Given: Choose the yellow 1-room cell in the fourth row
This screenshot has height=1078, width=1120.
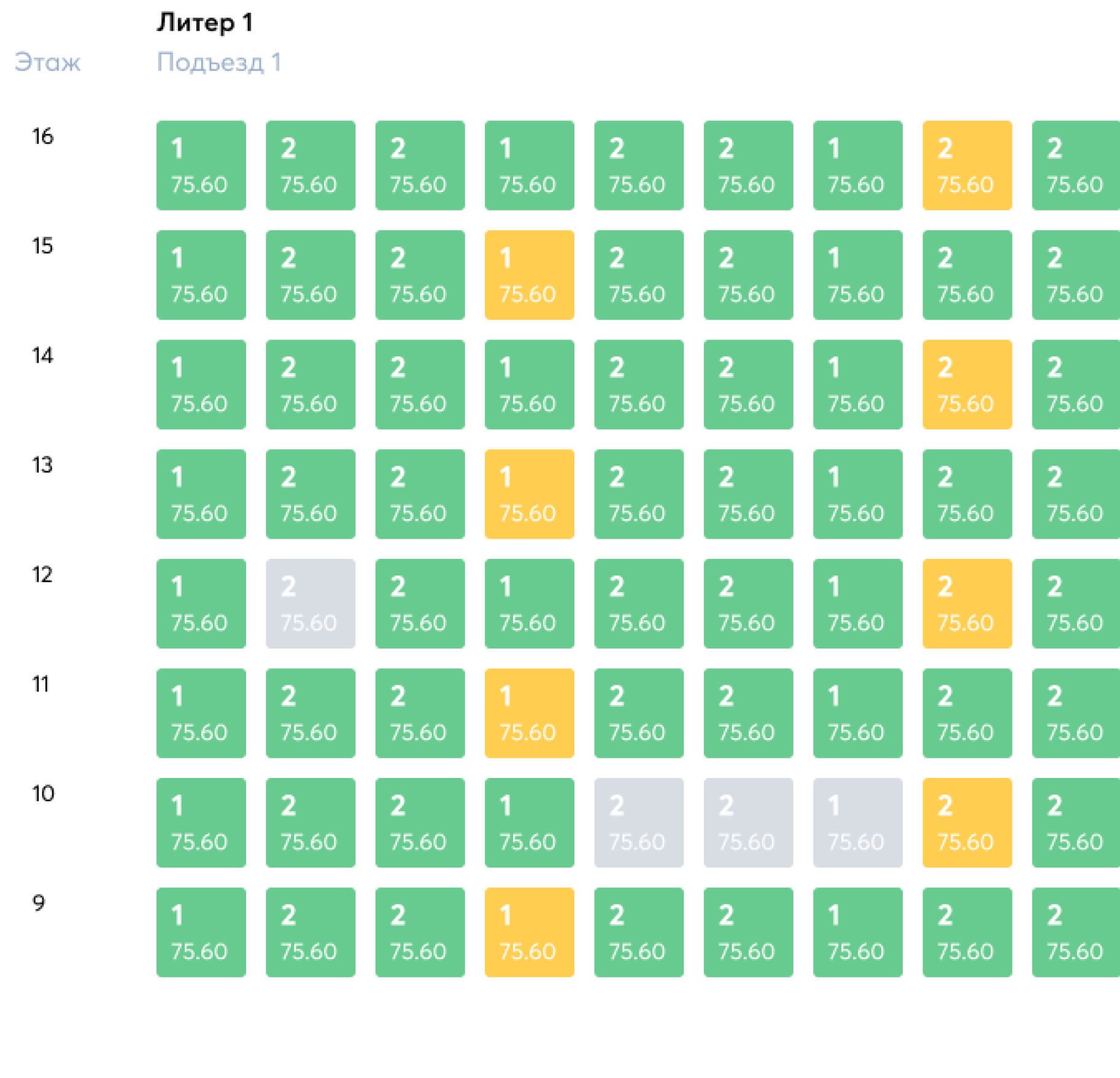Looking at the screenshot, I should (x=529, y=494).
